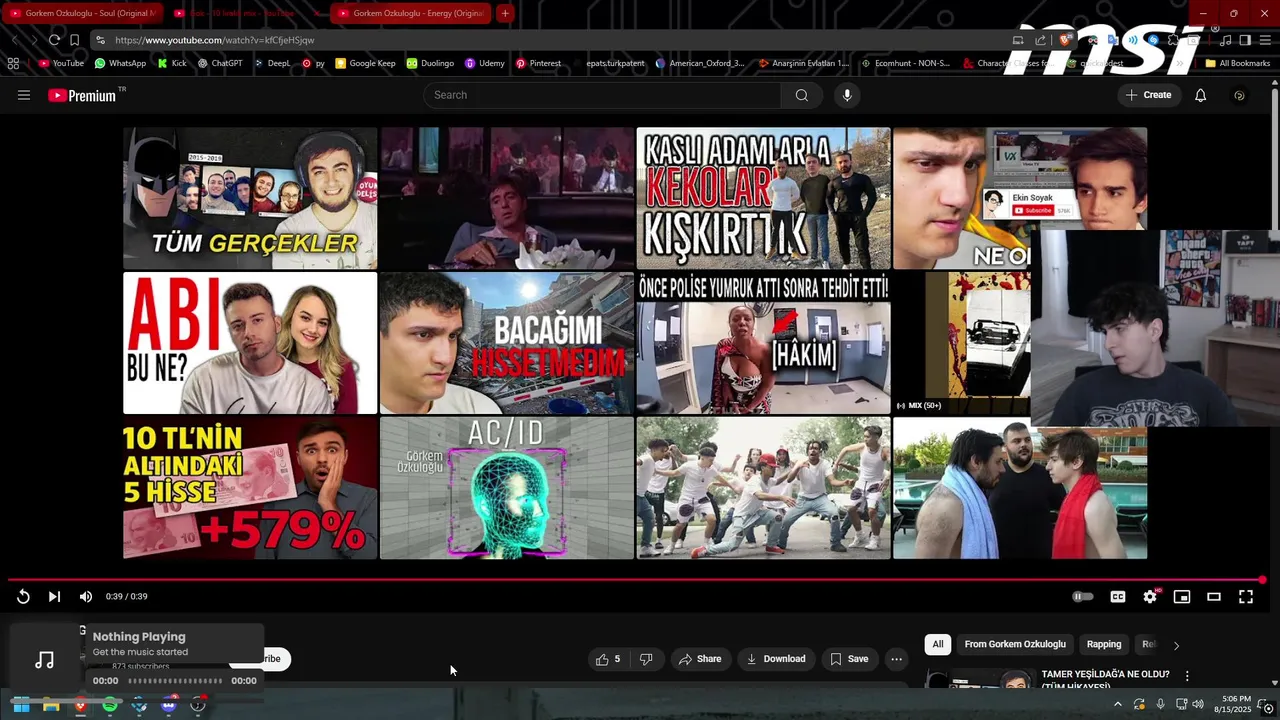
Task: Open the player settings gear
Action: pos(1150,597)
